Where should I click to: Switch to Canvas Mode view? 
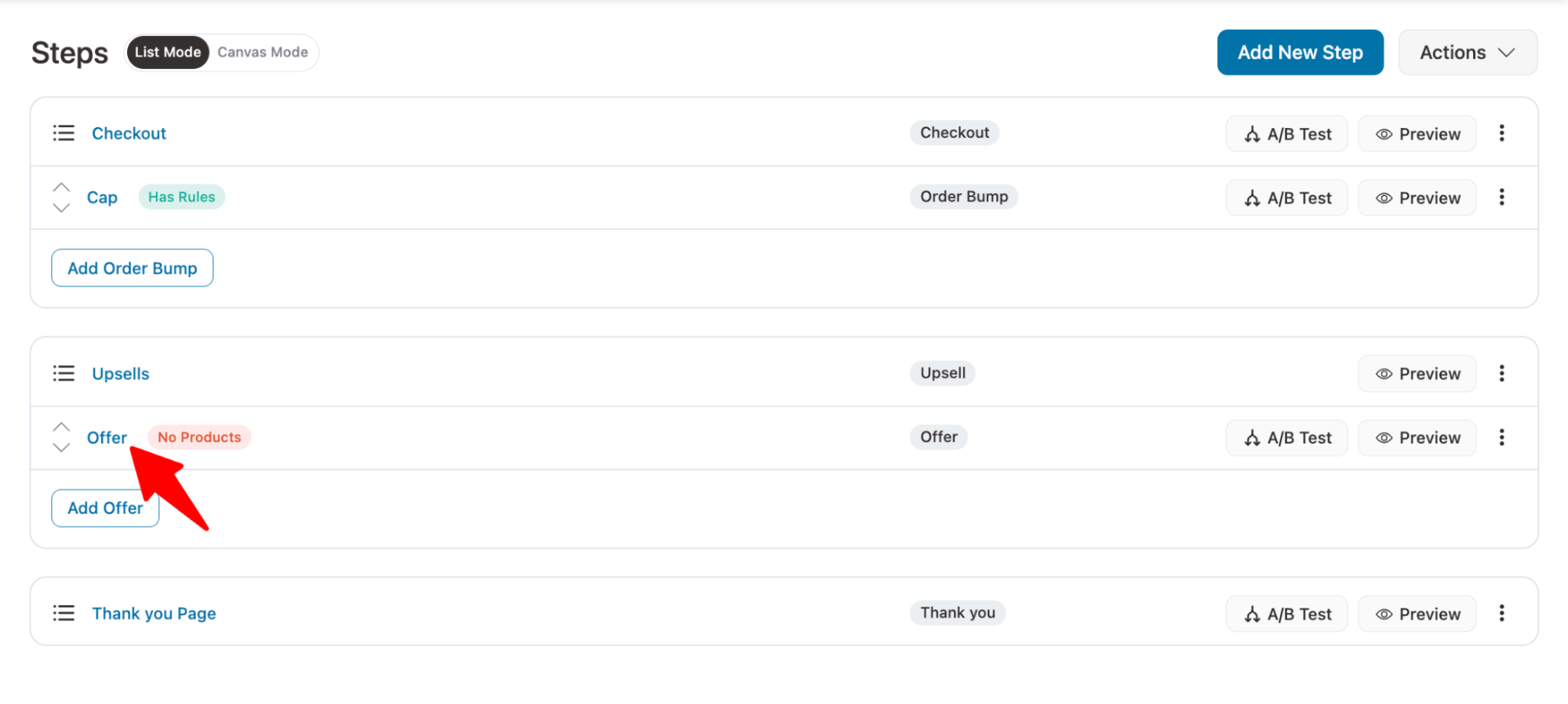click(263, 53)
